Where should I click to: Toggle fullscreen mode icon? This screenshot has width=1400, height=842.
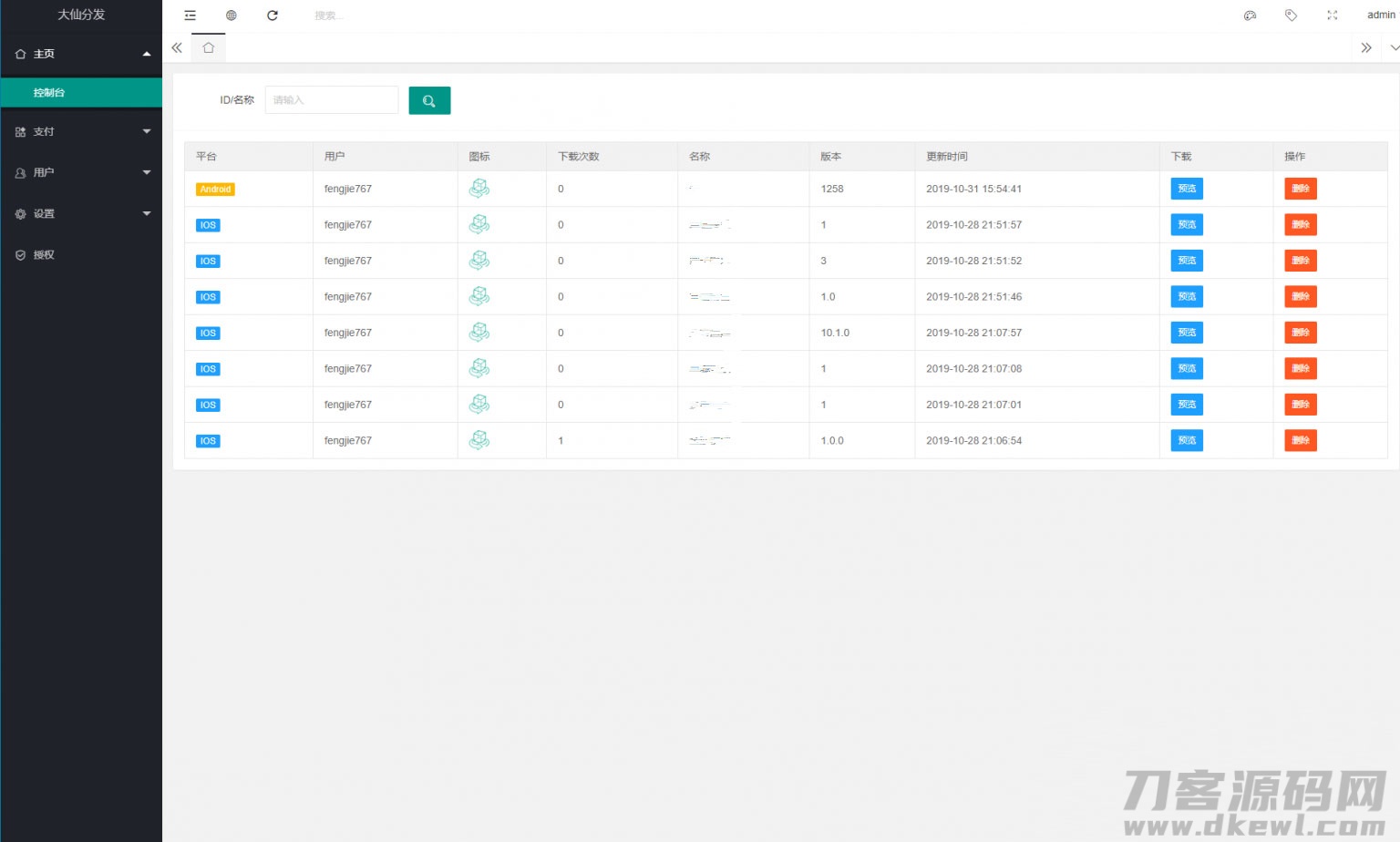1332,15
